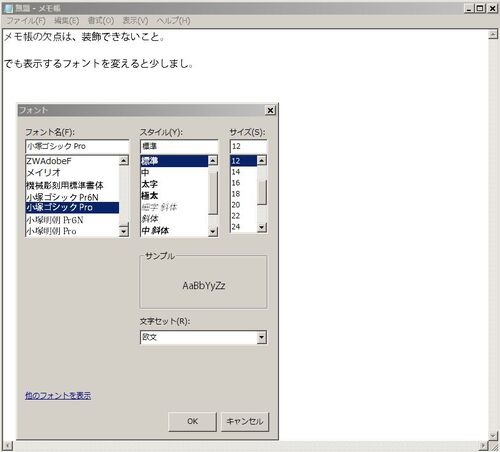Click size list scroll up arrow
500x452 pixels.
(x=262, y=161)
